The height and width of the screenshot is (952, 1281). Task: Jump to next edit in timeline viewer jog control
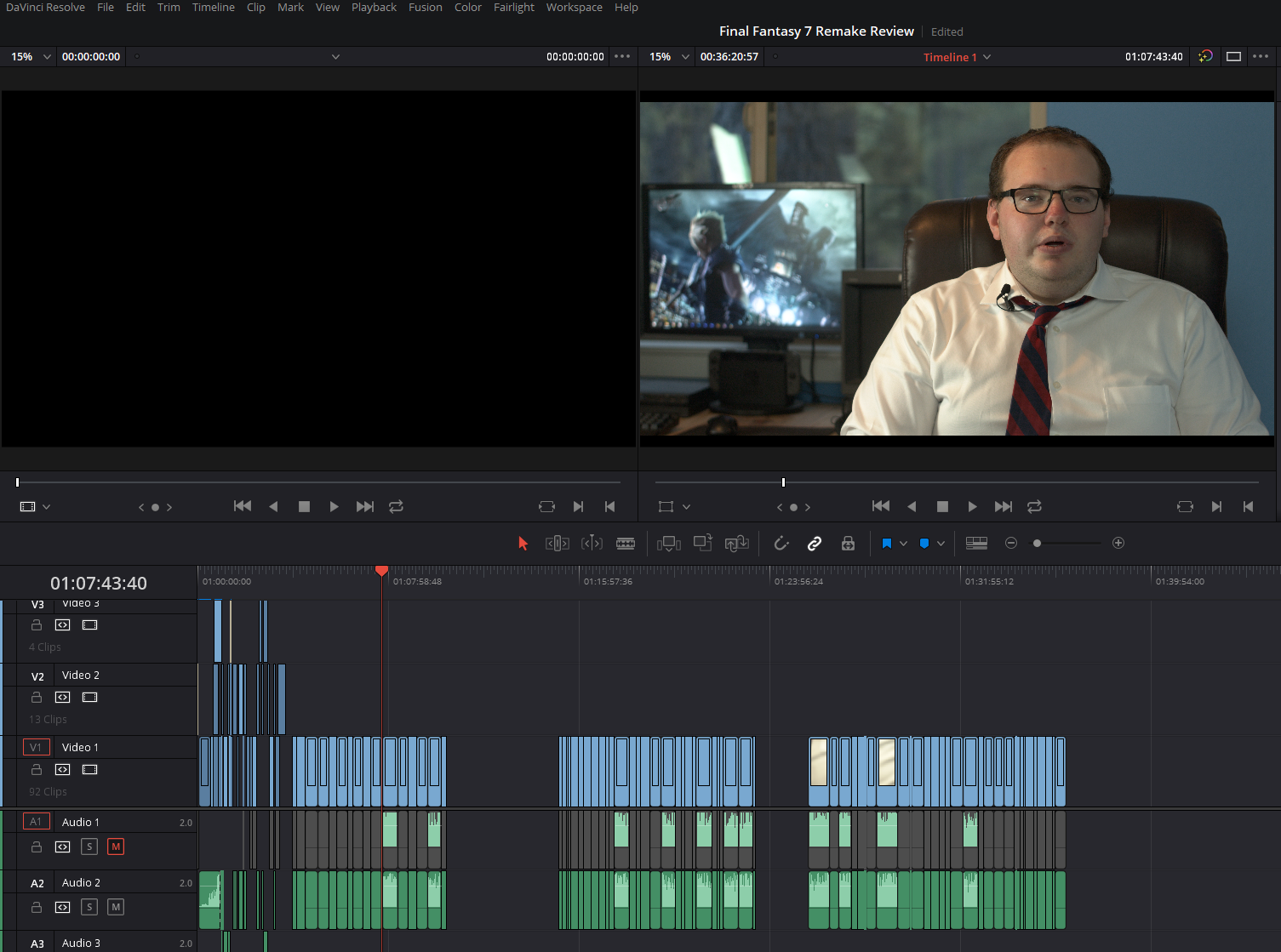click(x=808, y=507)
